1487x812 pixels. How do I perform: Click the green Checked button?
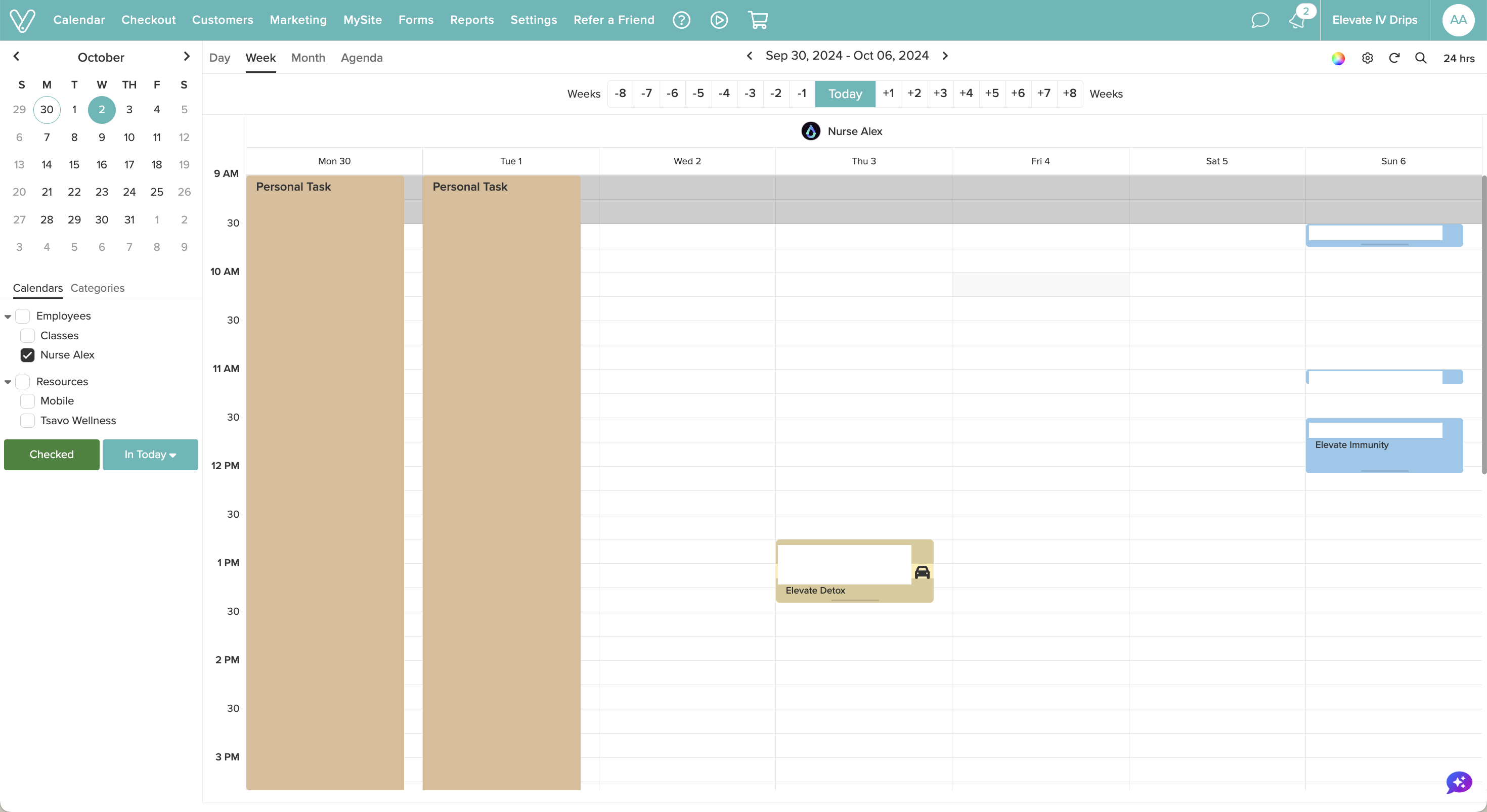coord(52,455)
